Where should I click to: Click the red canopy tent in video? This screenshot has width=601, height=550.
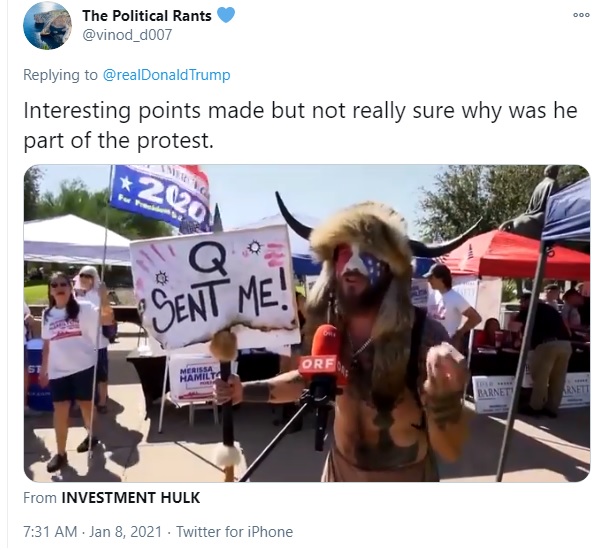514,254
